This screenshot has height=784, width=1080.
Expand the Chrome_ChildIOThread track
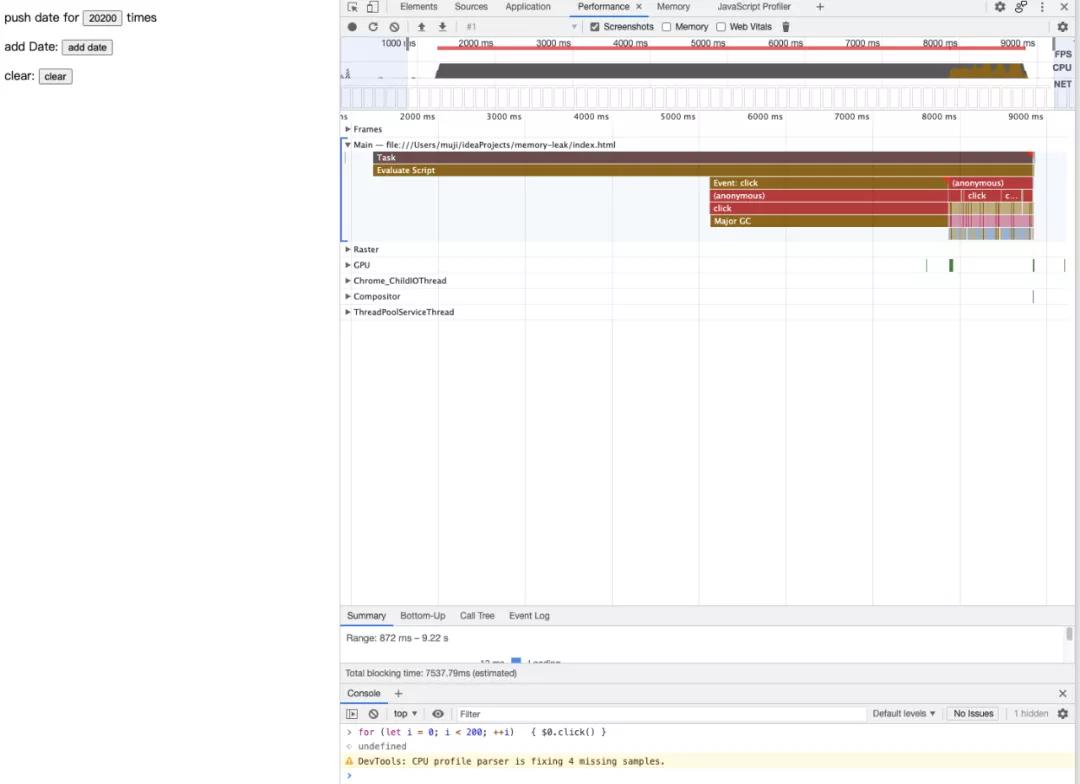[348, 280]
